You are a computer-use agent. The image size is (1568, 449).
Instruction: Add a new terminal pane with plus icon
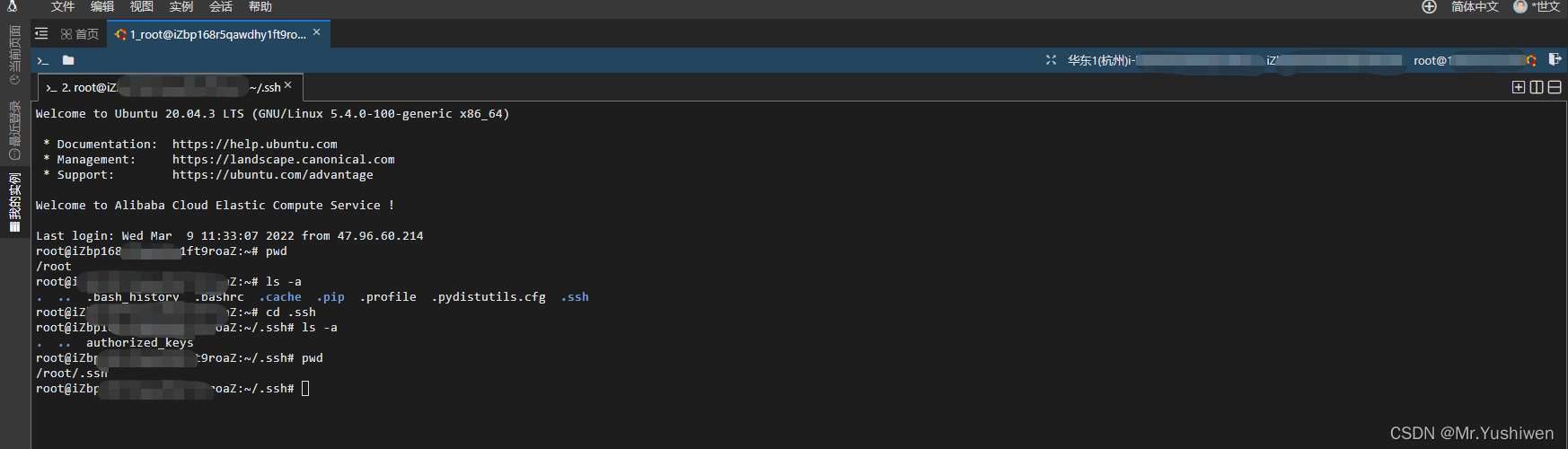coord(1519,87)
